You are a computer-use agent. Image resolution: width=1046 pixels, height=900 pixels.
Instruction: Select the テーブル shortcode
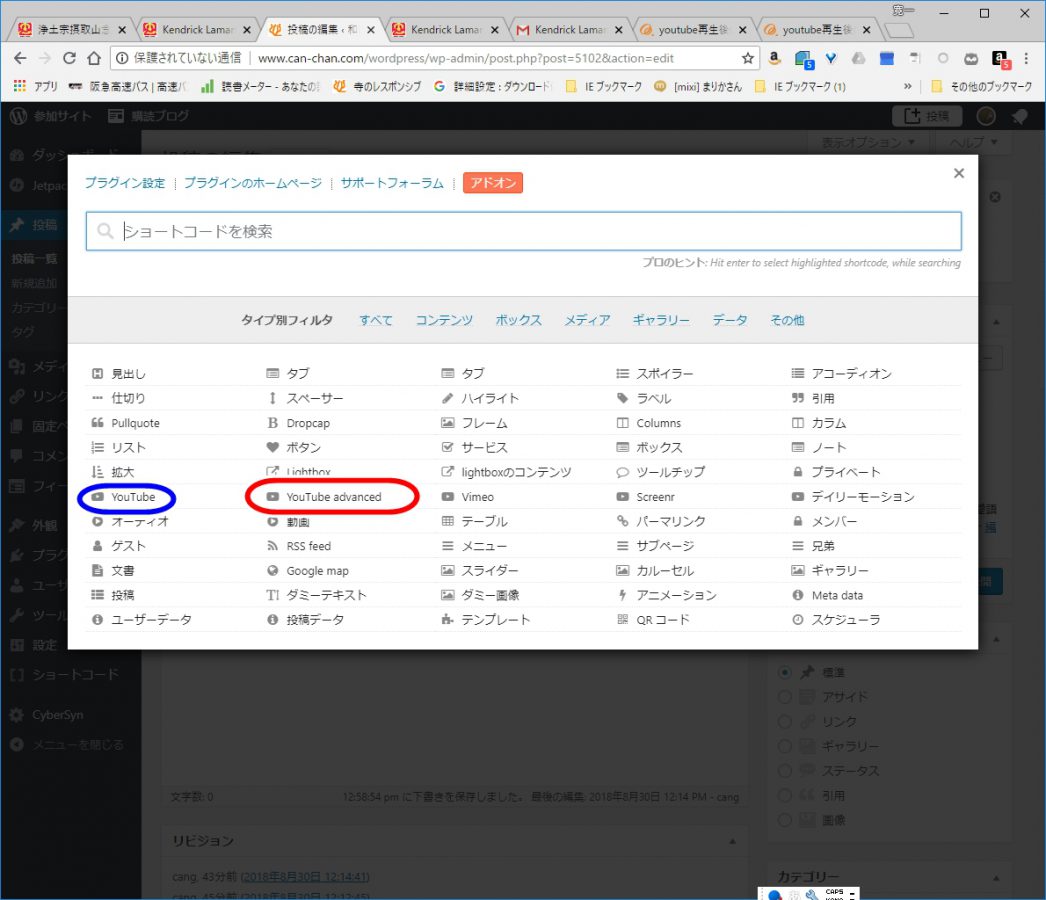click(474, 522)
